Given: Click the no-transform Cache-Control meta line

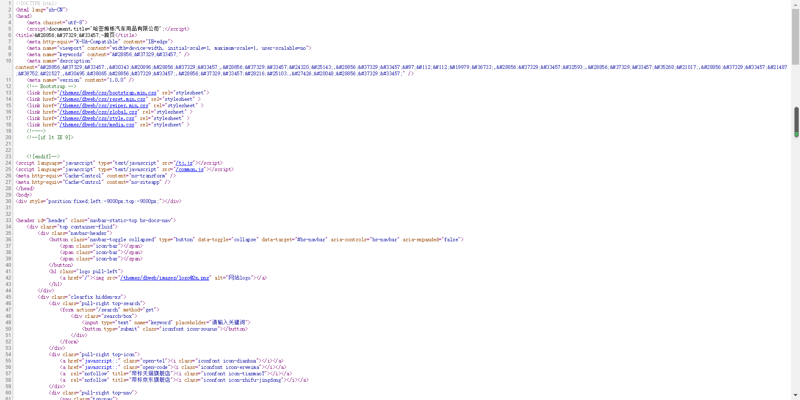Looking at the screenshot, I should (x=95, y=176).
